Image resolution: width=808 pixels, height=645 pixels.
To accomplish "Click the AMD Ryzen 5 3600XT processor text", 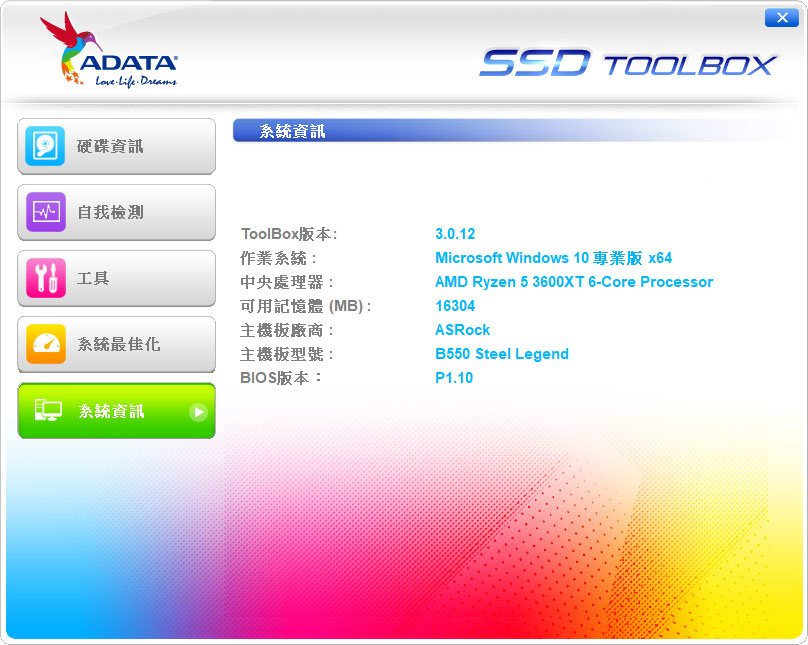I will [x=574, y=282].
